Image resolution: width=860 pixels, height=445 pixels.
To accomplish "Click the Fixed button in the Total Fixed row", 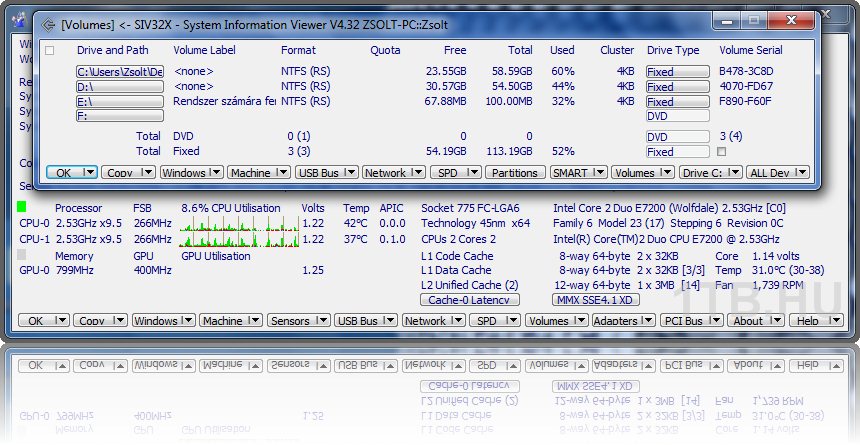I will click(677, 151).
